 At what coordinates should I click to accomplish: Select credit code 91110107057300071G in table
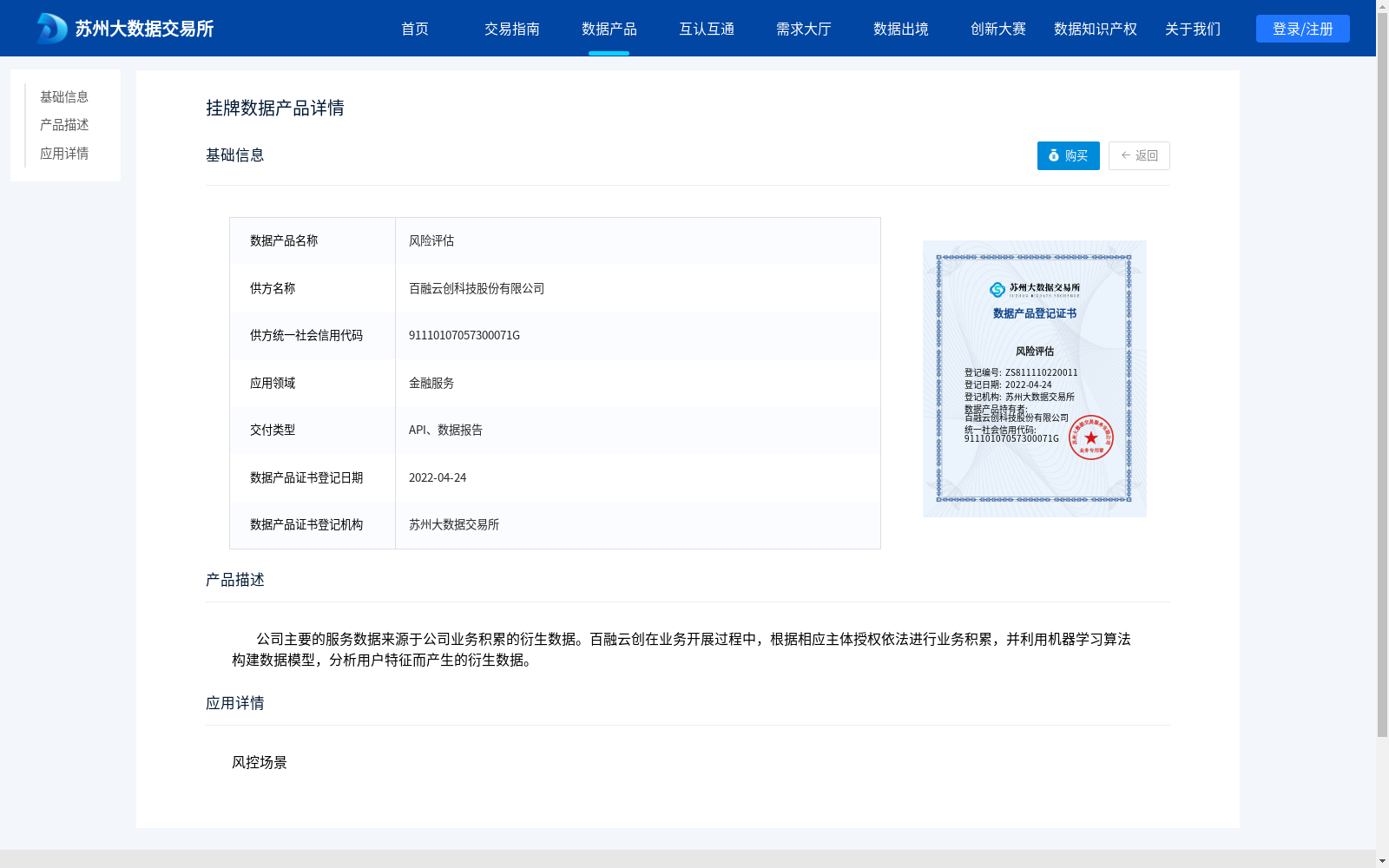[x=464, y=336]
